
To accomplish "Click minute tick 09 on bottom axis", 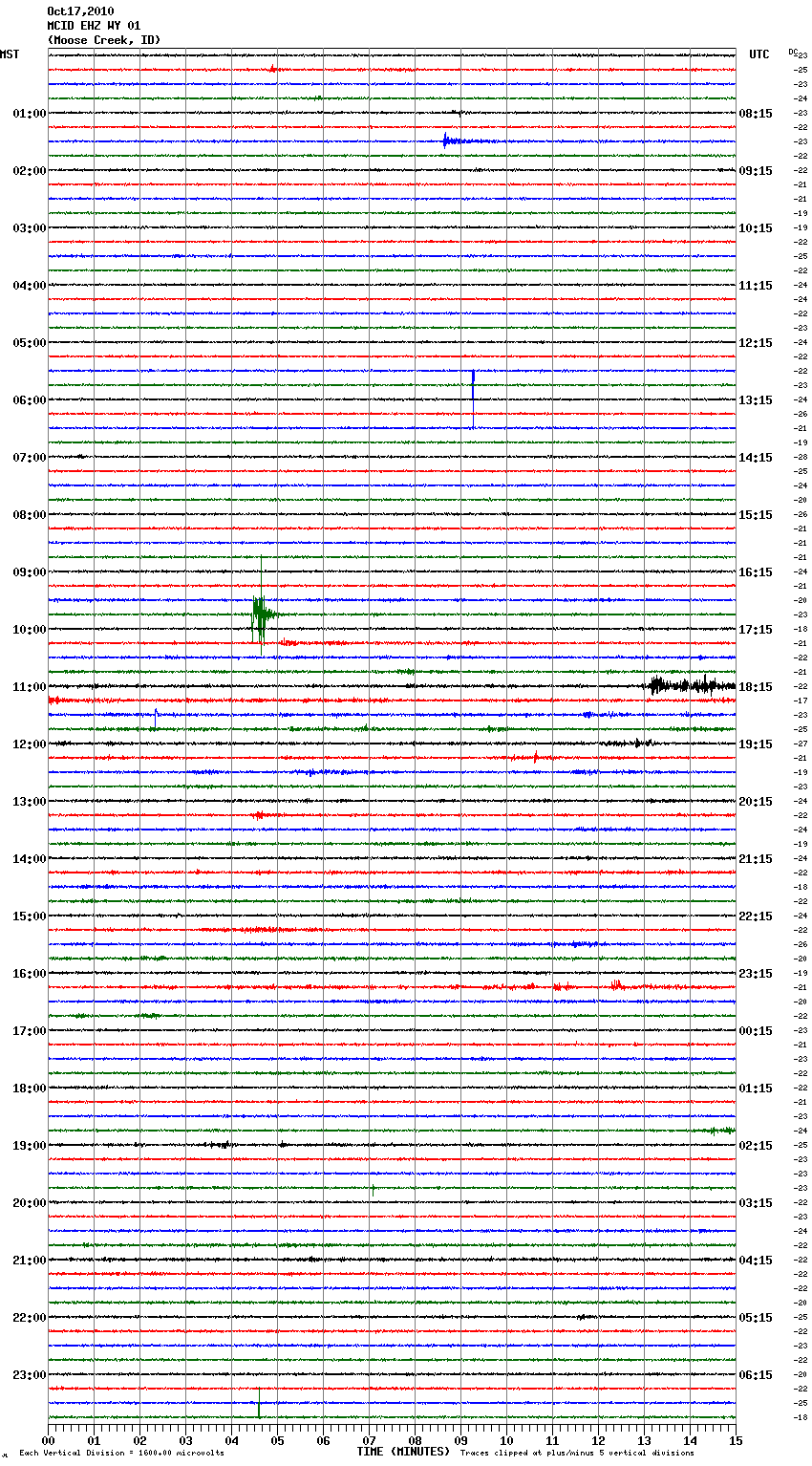I will point(460,1440).
